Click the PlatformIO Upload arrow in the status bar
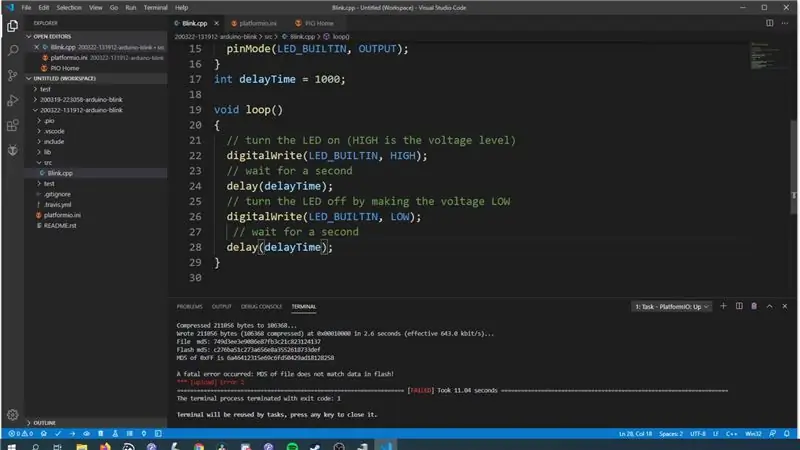800x450 pixels. click(72, 434)
